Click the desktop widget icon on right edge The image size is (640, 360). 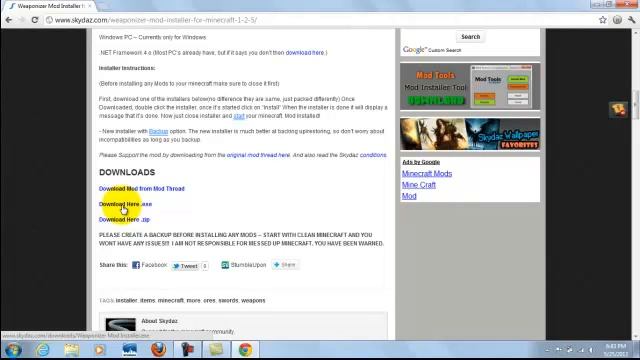pos(618,109)
